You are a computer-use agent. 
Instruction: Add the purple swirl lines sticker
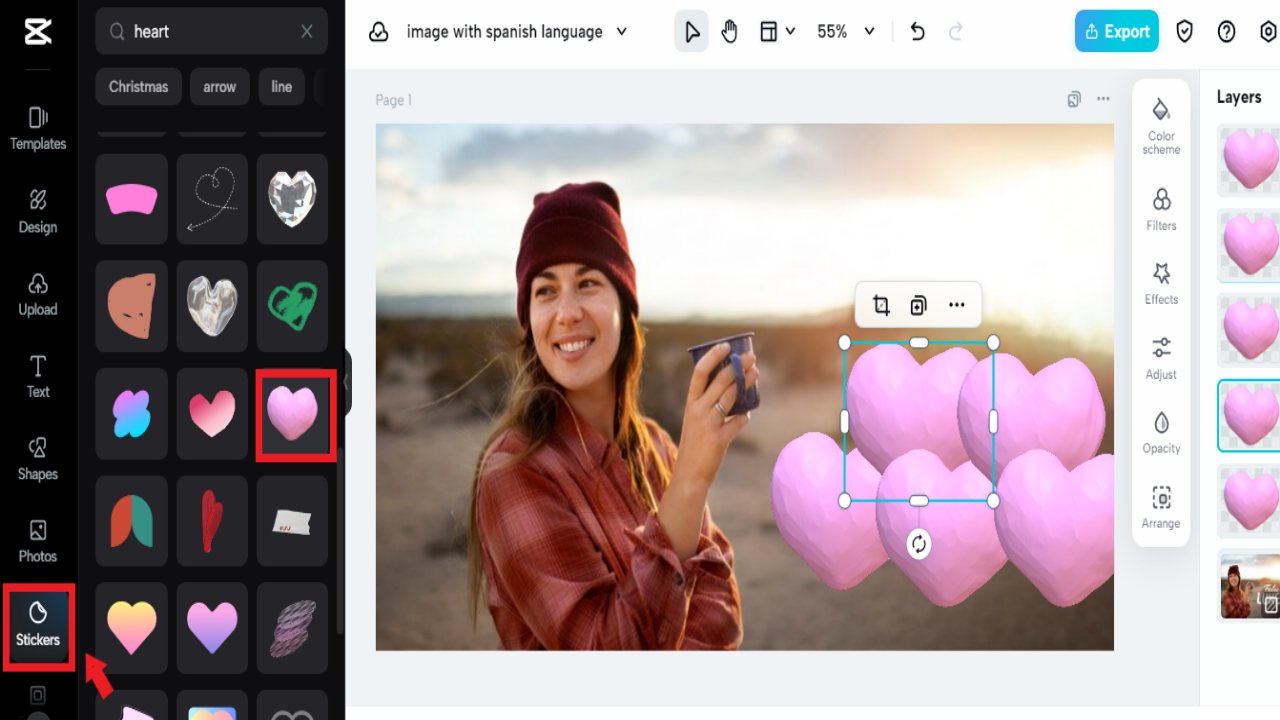292,628
